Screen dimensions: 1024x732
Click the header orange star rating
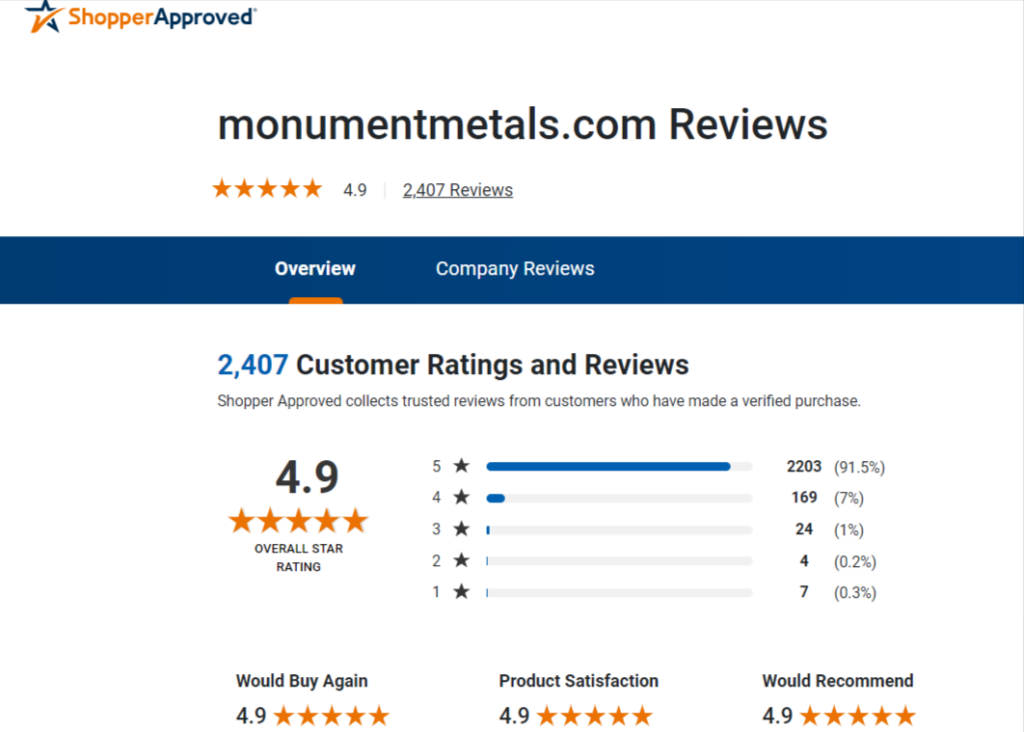pos(267,189)
